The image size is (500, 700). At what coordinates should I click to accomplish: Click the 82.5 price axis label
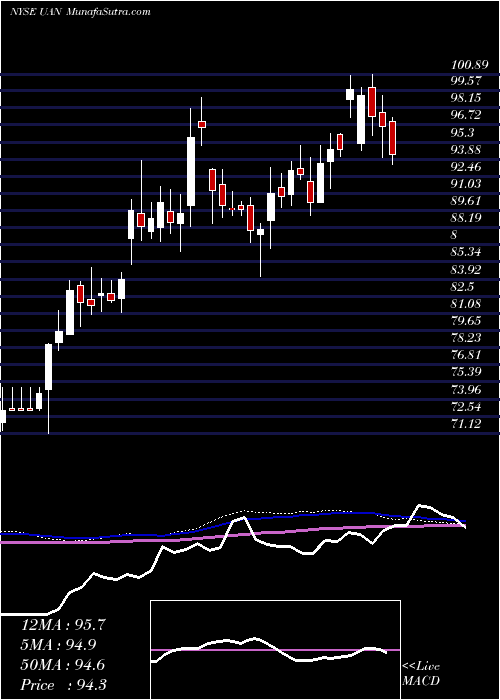[x=462, y=287]
